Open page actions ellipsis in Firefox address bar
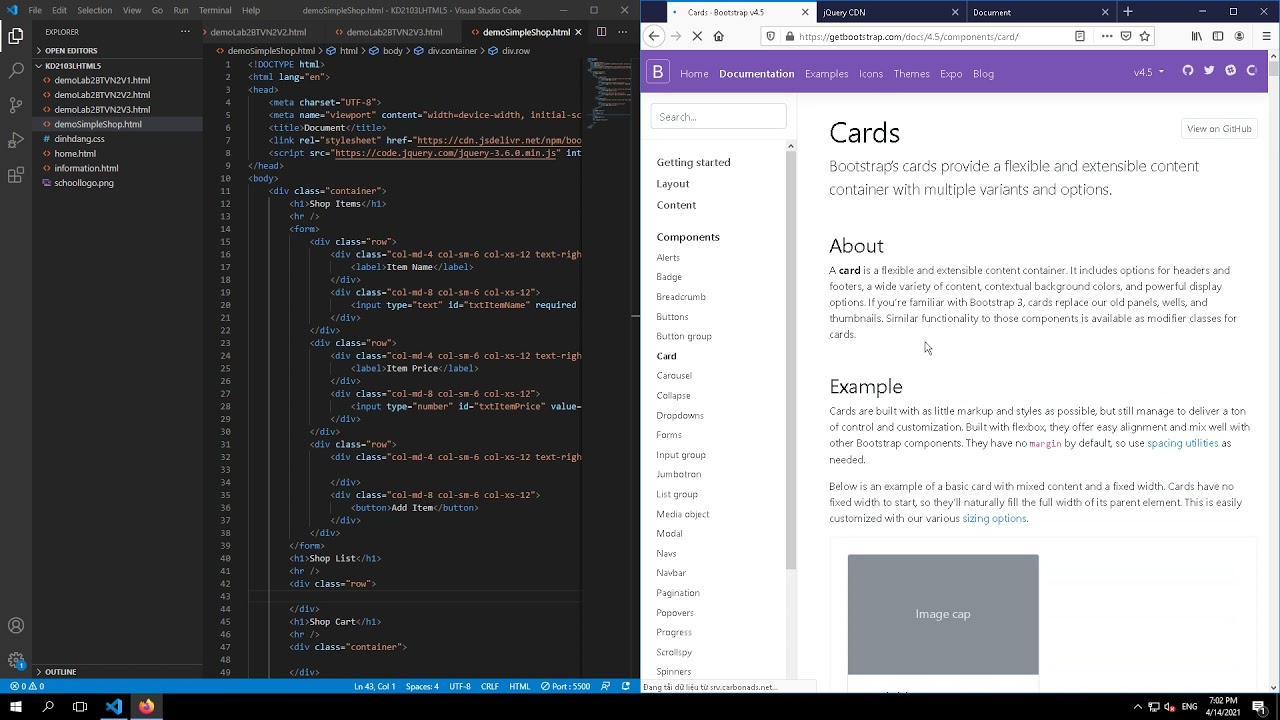Viewport: 1280px width, 720px height. 1106,36
